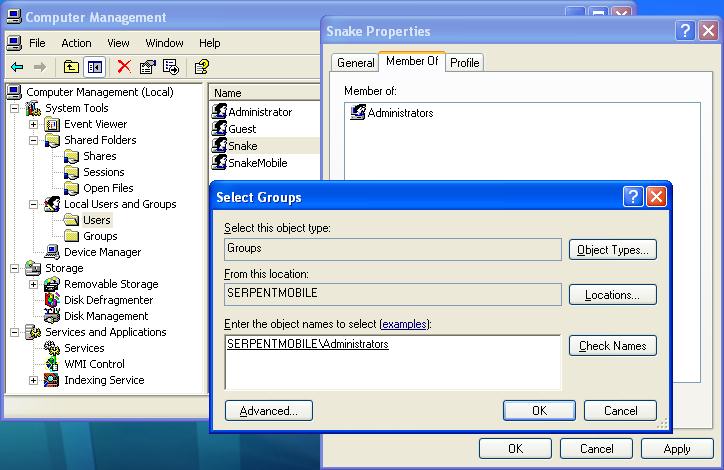Switch to the General tab

pyautogui.click(x=355, y=62)
